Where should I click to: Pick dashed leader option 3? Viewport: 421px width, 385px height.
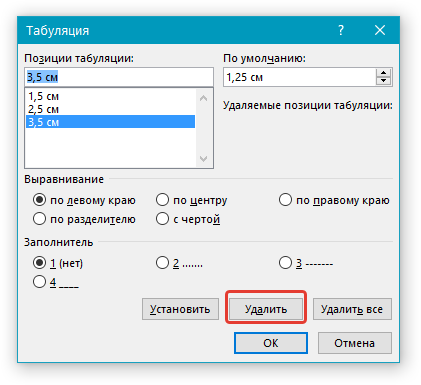tap(306, 263)
